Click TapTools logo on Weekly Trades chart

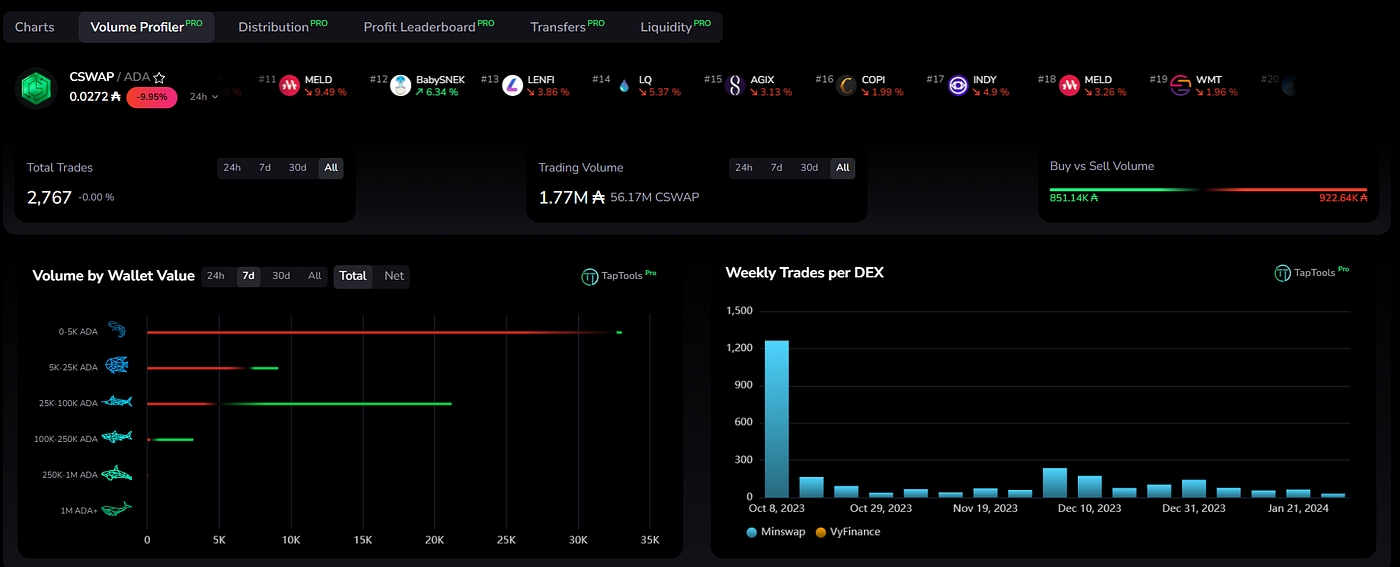tap(1282, 273)
